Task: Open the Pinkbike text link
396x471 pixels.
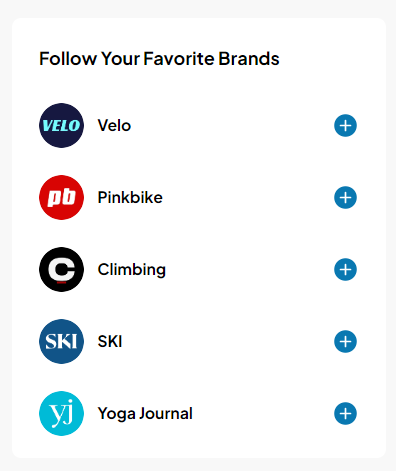Action: (x=130, y=198)
